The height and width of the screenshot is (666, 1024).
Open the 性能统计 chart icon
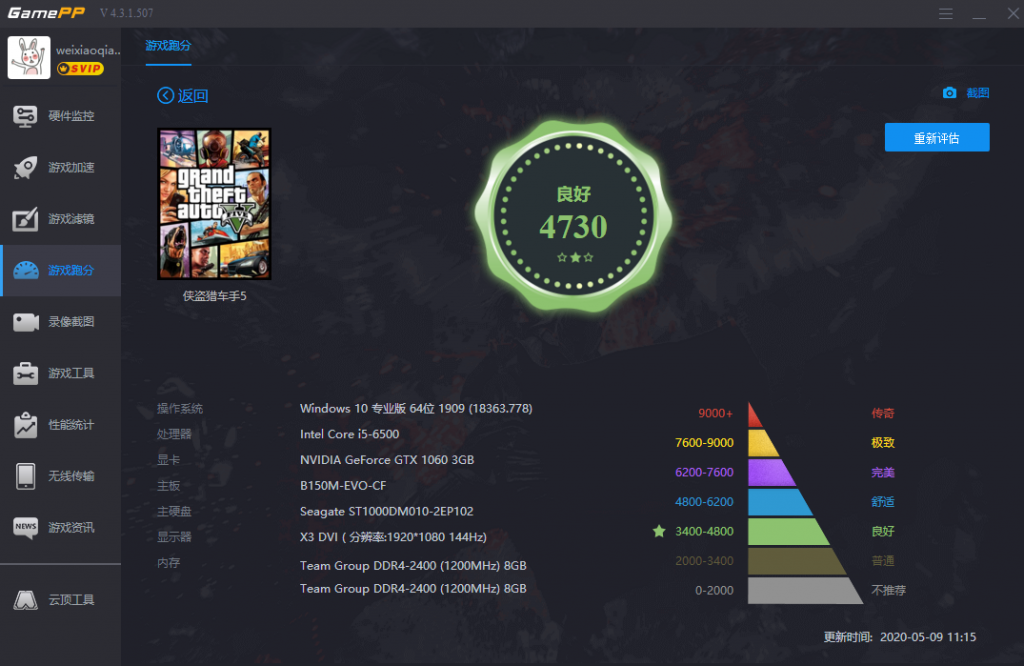tap(25, 425)
